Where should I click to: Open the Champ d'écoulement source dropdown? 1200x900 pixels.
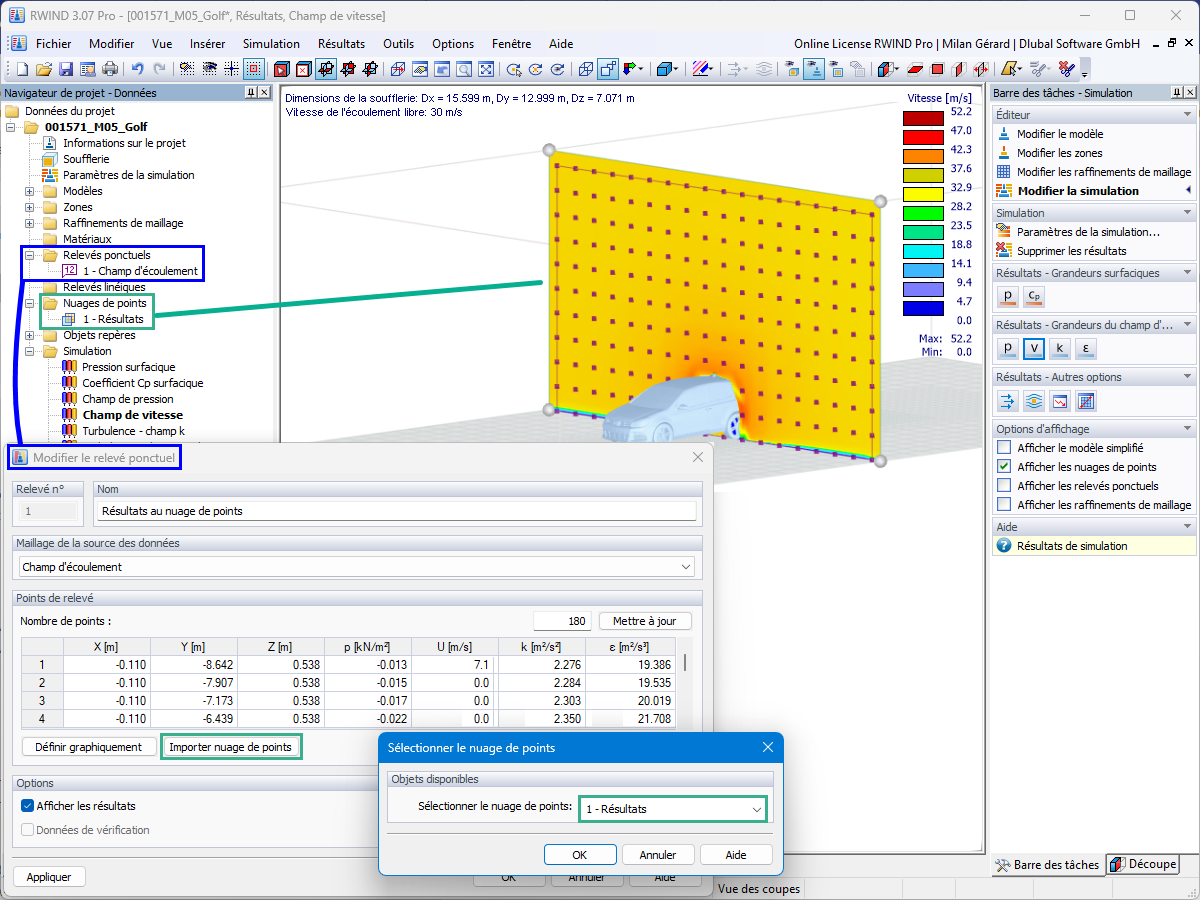(x=685, y=567)
